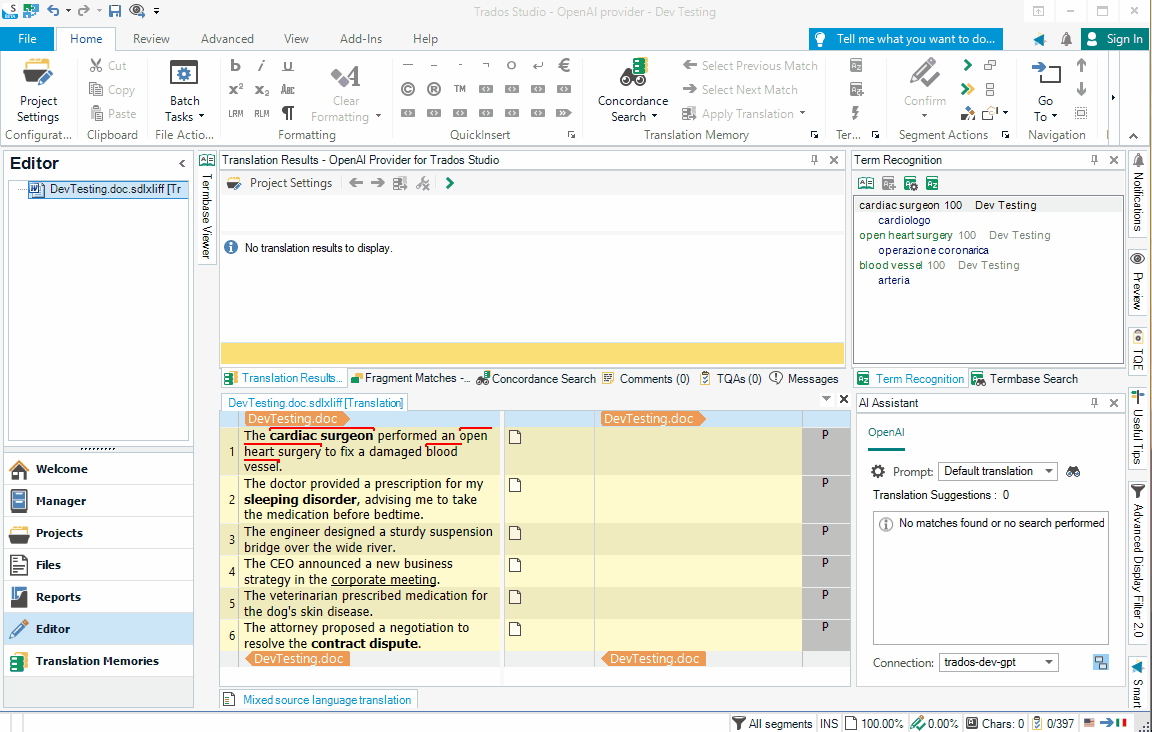Open the Connection dropdown showing trados-dev-gpt

pyautogui.click(x=998, y=662)
